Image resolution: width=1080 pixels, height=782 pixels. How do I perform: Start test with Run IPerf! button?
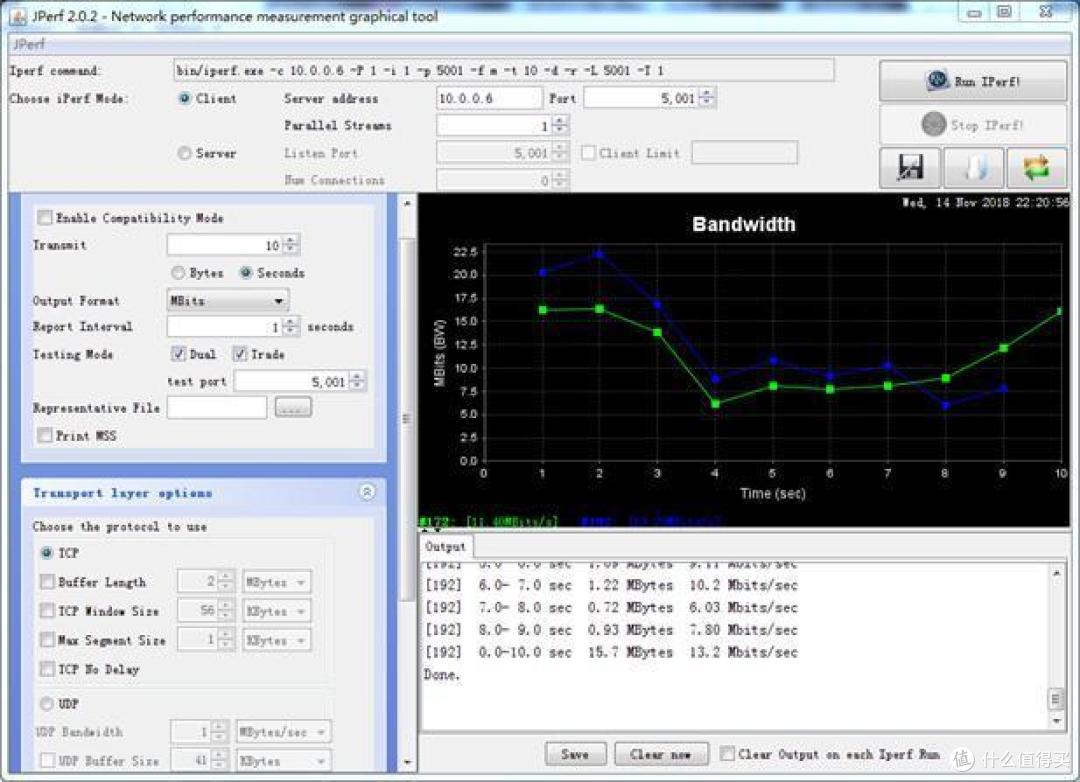pos(973,81)
